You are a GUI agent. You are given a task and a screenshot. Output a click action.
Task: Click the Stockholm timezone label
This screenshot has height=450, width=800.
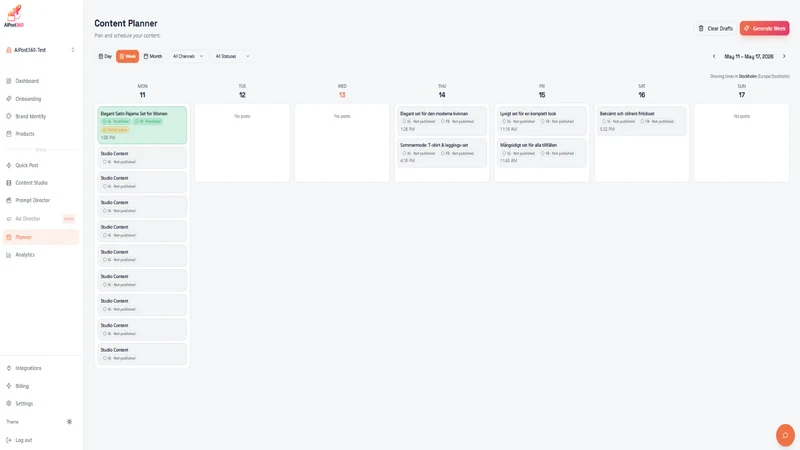tap(749, 77)
